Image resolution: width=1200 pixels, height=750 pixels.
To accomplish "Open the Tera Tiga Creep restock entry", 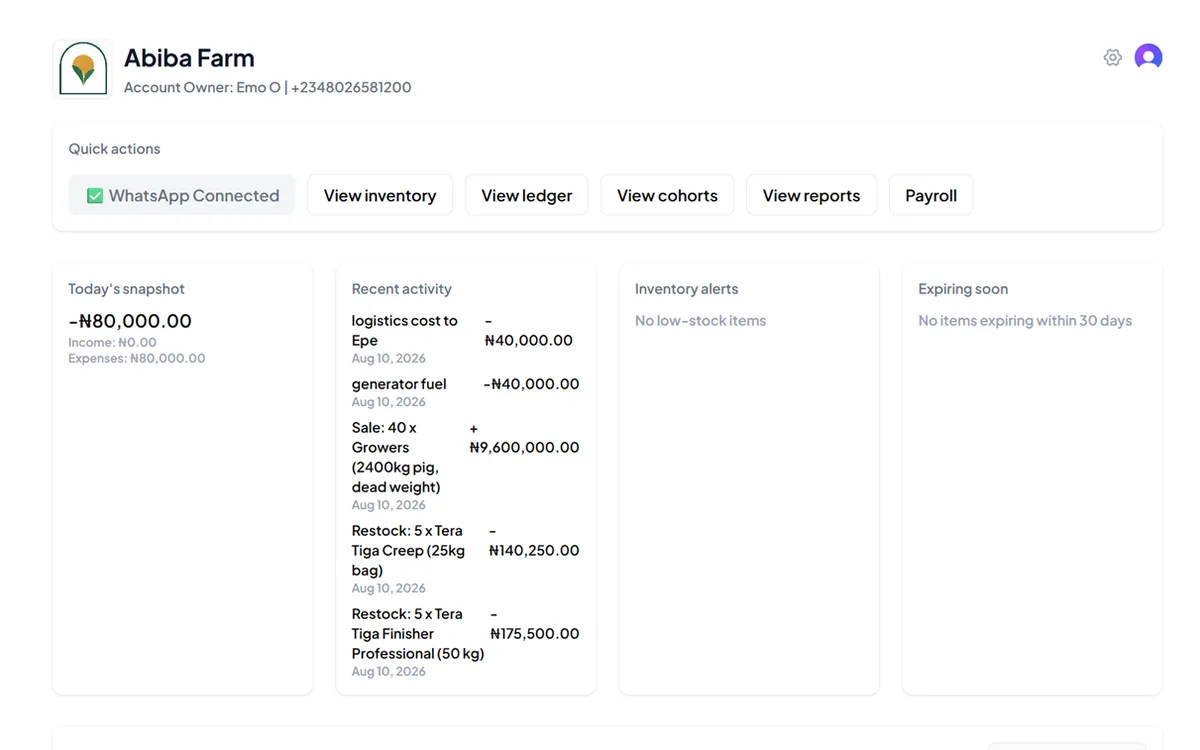I will click(x=465, y=558).
